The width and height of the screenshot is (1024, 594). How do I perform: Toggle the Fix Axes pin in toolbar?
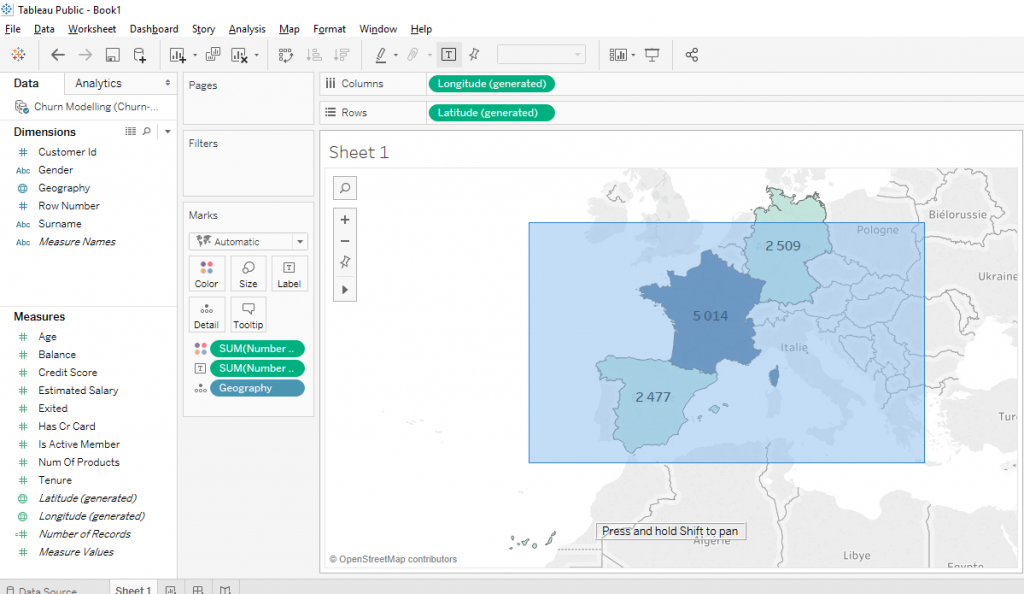coord(474,55)
